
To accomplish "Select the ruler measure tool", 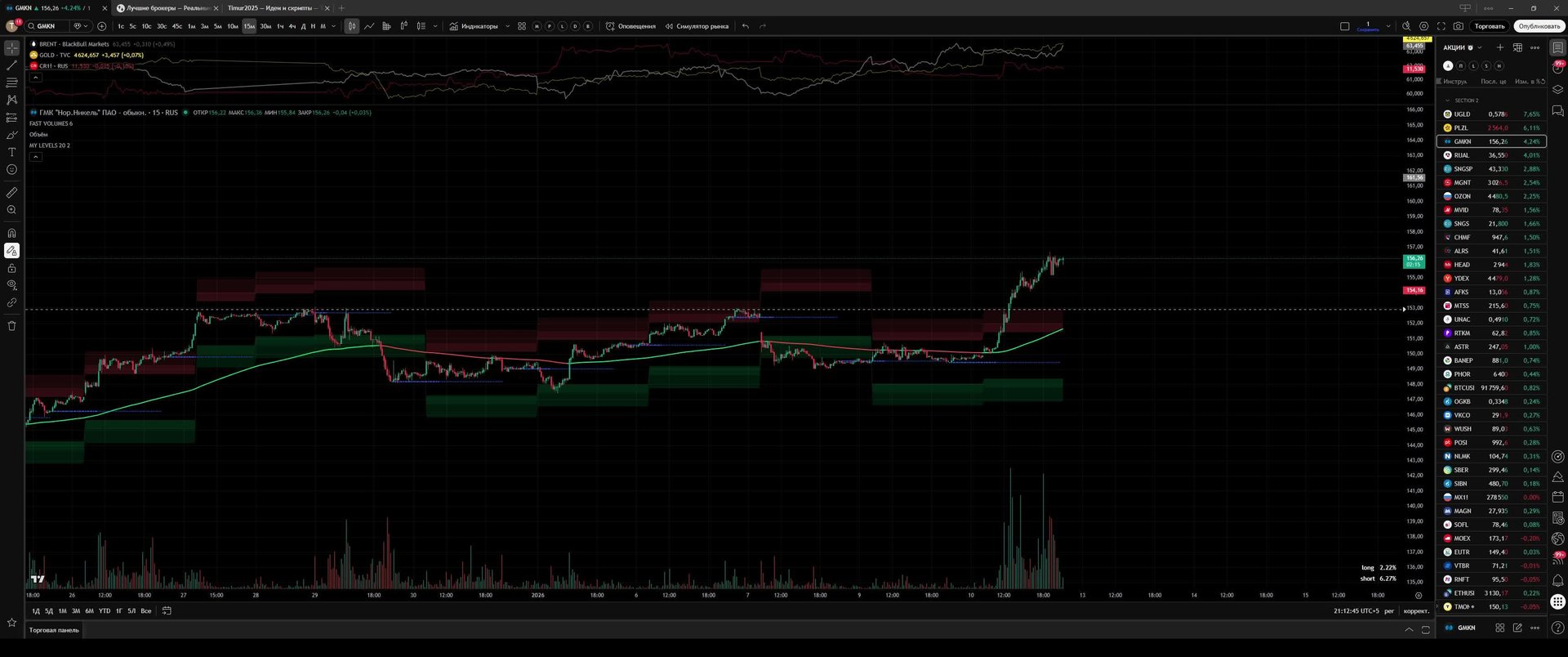I will click(11, 193).
